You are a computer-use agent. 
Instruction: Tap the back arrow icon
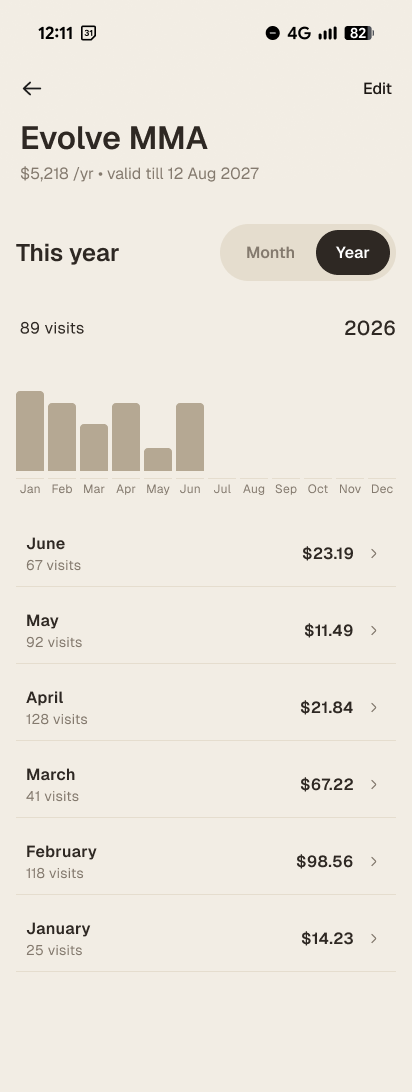coord(31,88)
